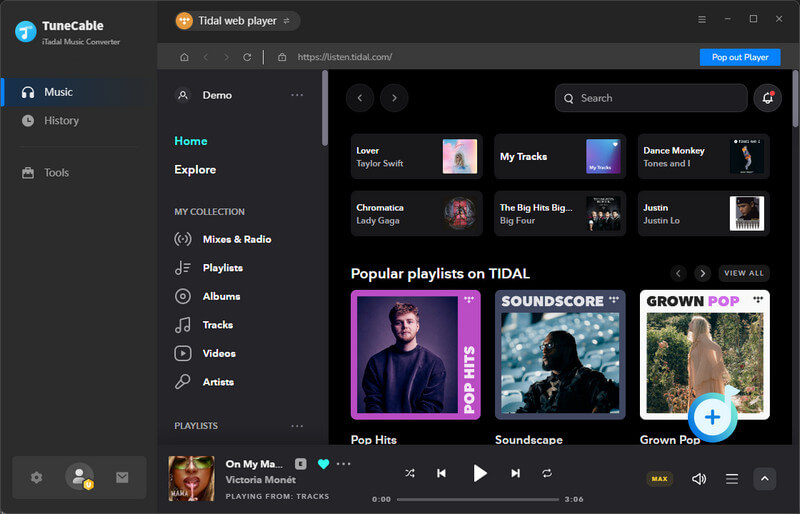Screen dimensions: 800x514
Task: Click the lock icon beside the URL
Action: click(282, 57)
